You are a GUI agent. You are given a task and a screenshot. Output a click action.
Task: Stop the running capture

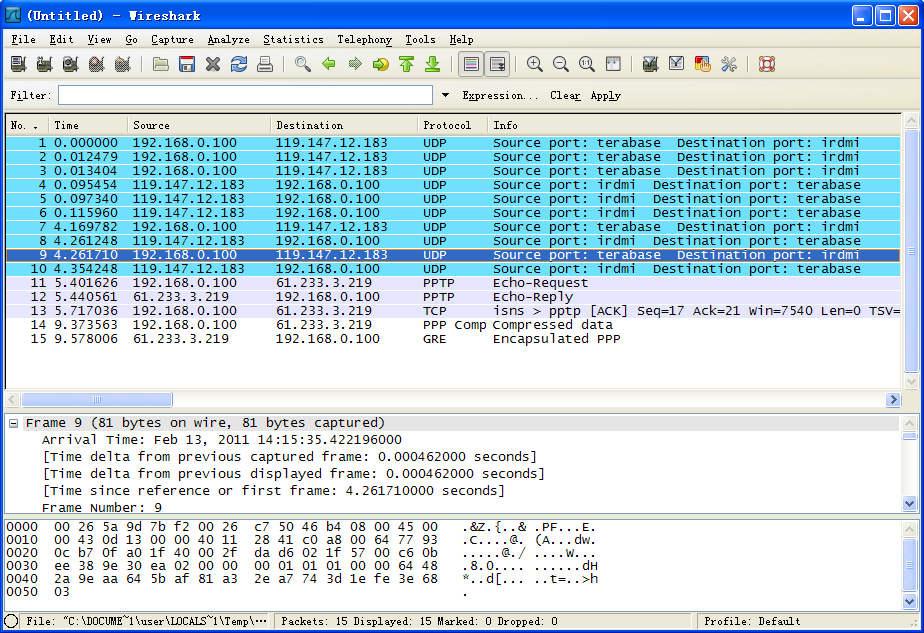pyautogui.click(x=96, y=64)
